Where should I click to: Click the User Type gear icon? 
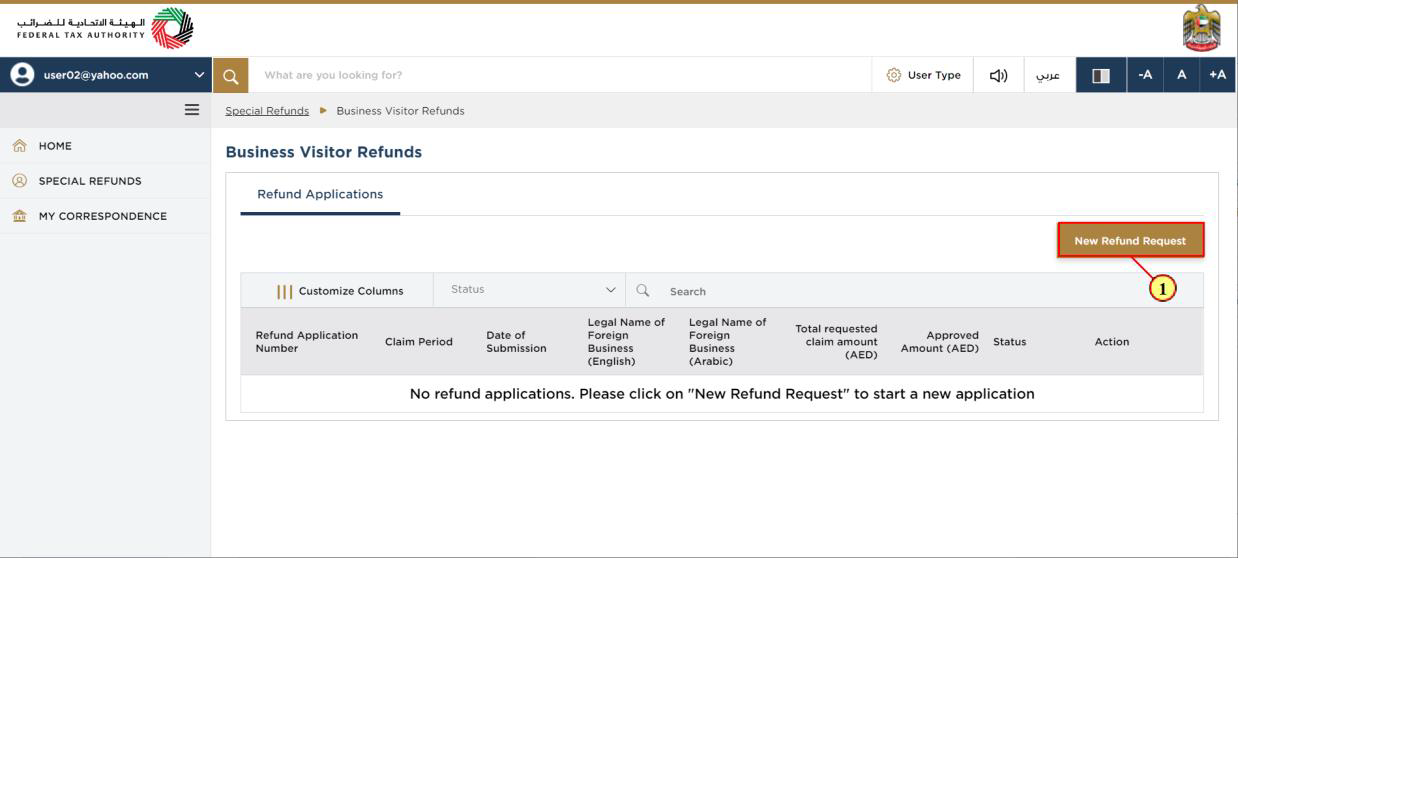(x=894, y=75)
